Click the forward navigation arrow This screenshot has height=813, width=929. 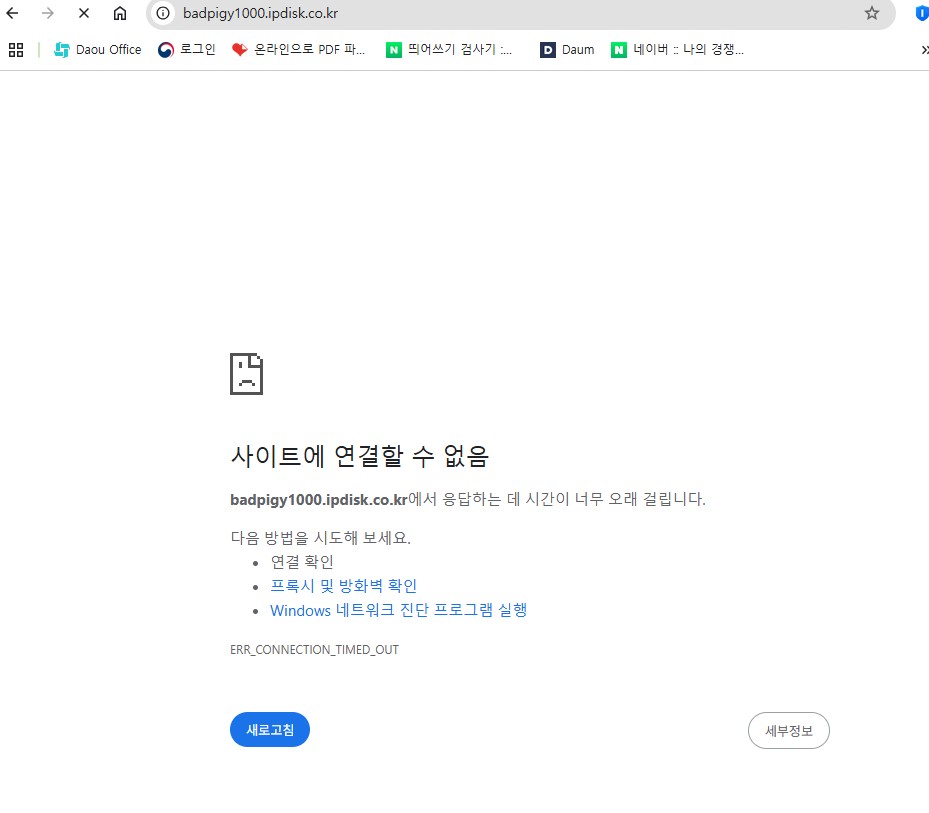click(x=48, y=13)
